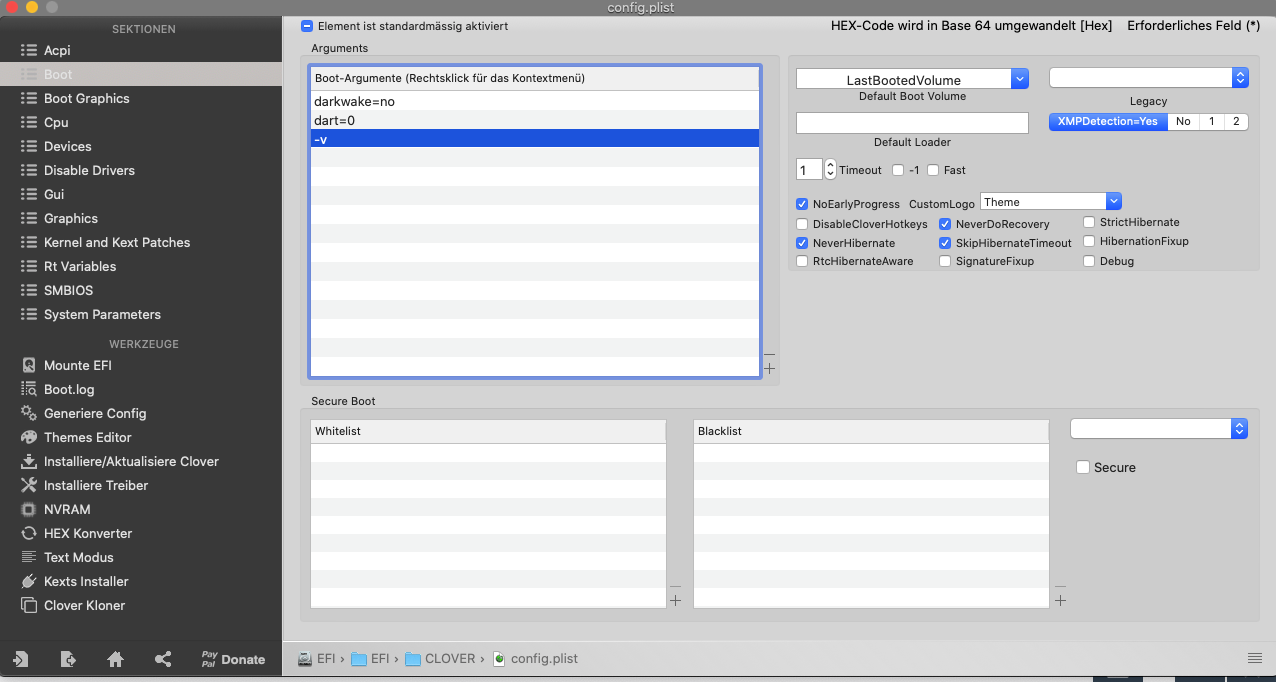Click the Mounte EFI disk icon

(x=28, y=365)
